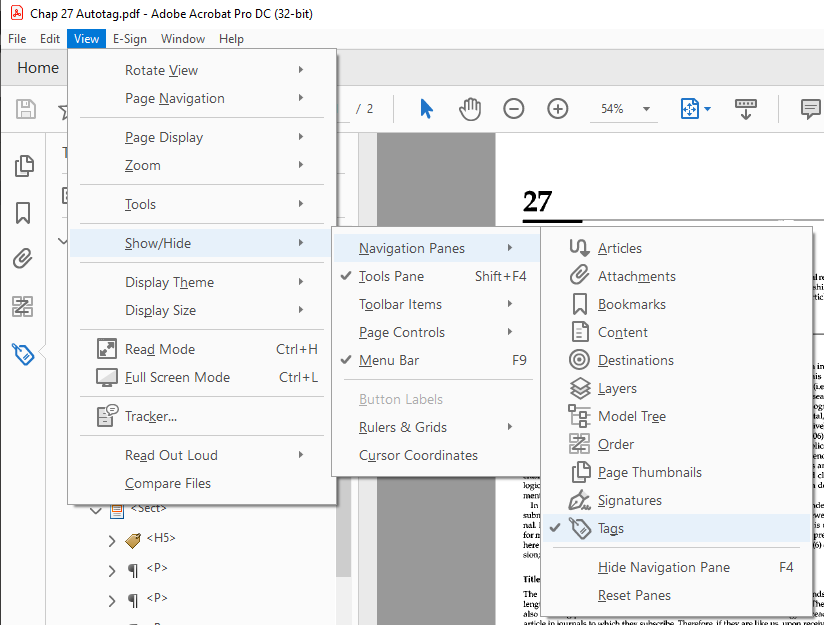Open the Order navigation pane
The width and height of the screenshot is (824, 625).
(676, 444)
